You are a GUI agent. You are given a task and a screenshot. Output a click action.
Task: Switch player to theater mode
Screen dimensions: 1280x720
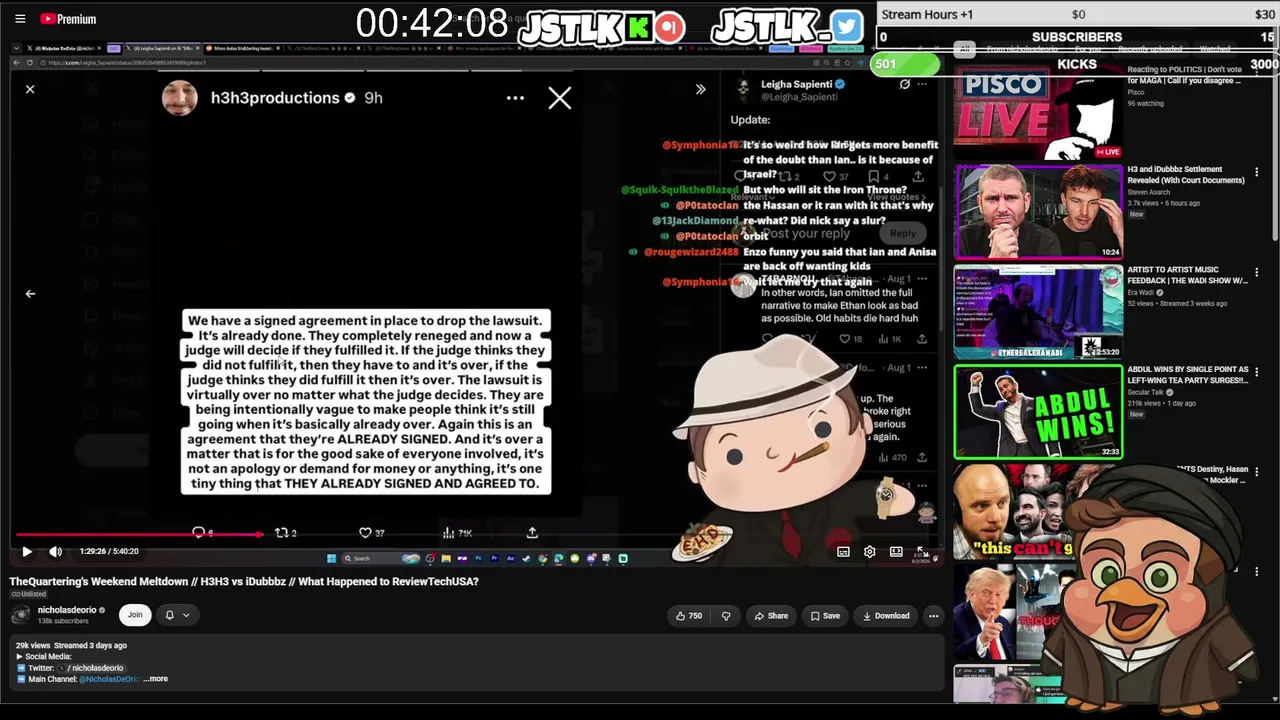point(896,551)
